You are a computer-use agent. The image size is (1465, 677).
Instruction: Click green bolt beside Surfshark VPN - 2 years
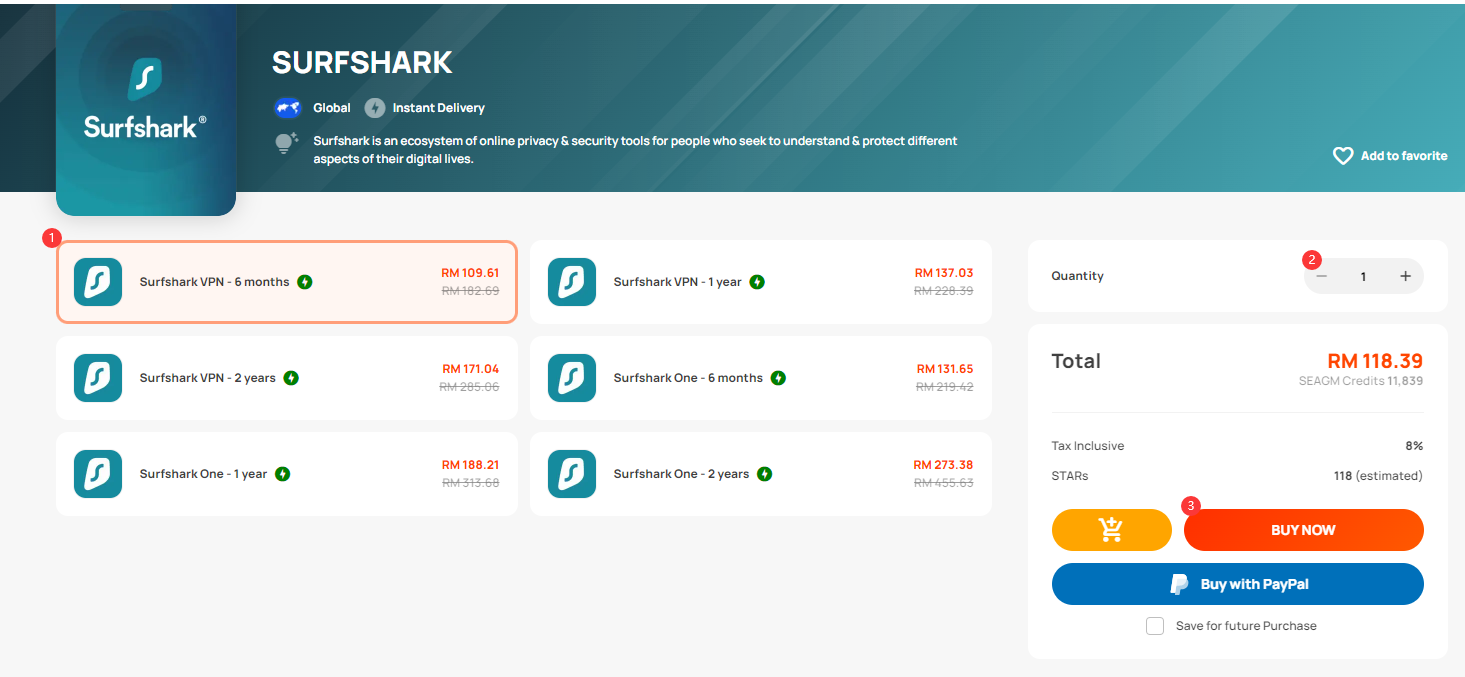(291, 378)
